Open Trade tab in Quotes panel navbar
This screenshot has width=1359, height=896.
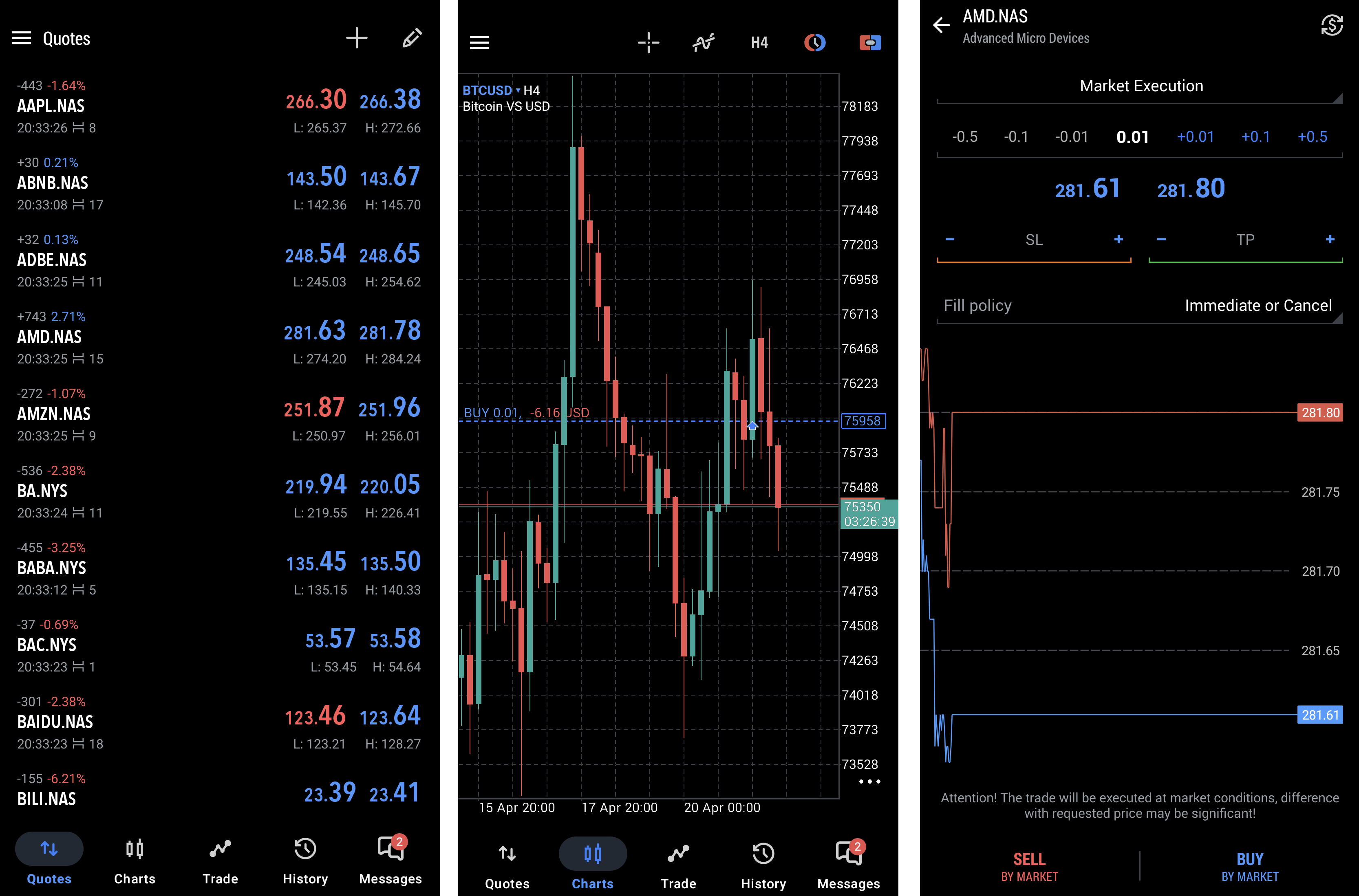coord(220,862)
